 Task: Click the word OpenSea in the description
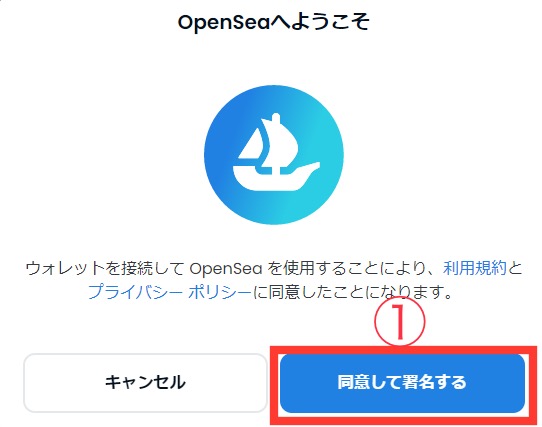(226, 268)
